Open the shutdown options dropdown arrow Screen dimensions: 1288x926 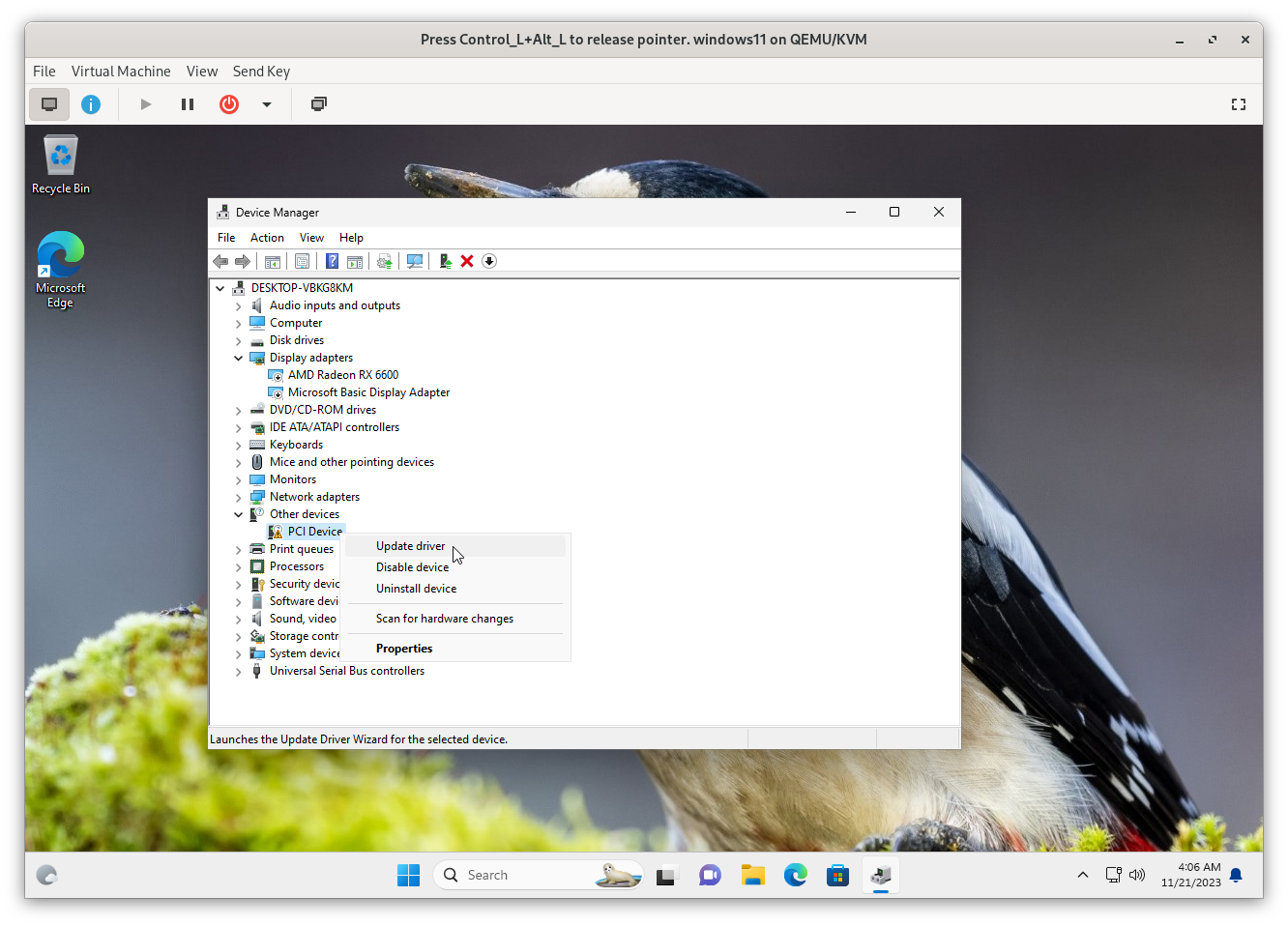[267, 104]
